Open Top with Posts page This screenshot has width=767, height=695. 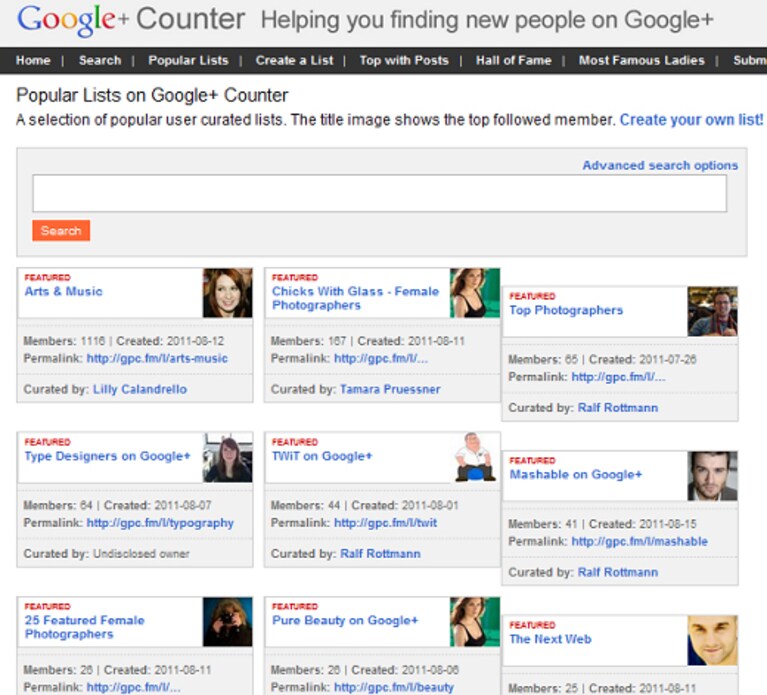point(404,60)
